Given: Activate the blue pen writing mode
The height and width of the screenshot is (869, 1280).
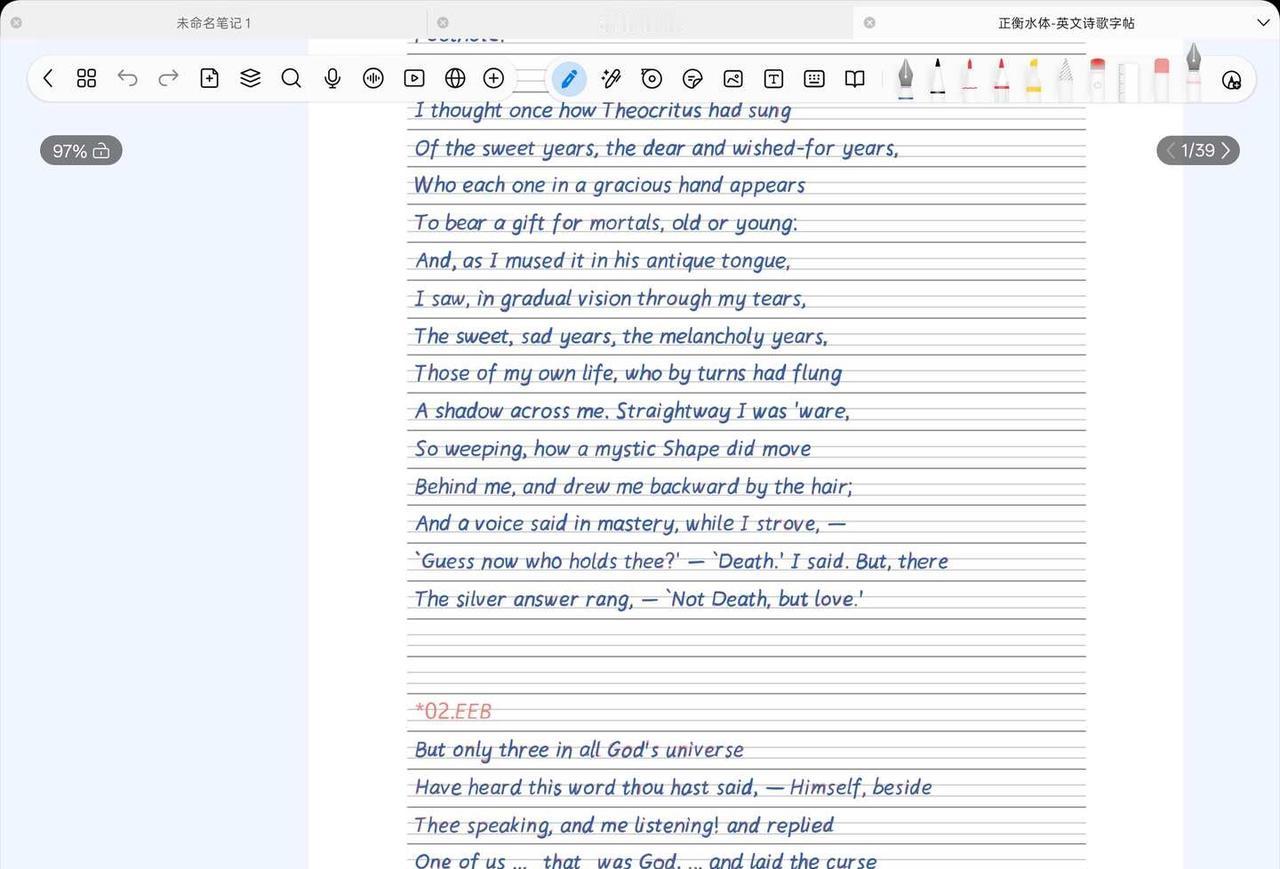Looking at the screenshot, I should coord(569,78).
